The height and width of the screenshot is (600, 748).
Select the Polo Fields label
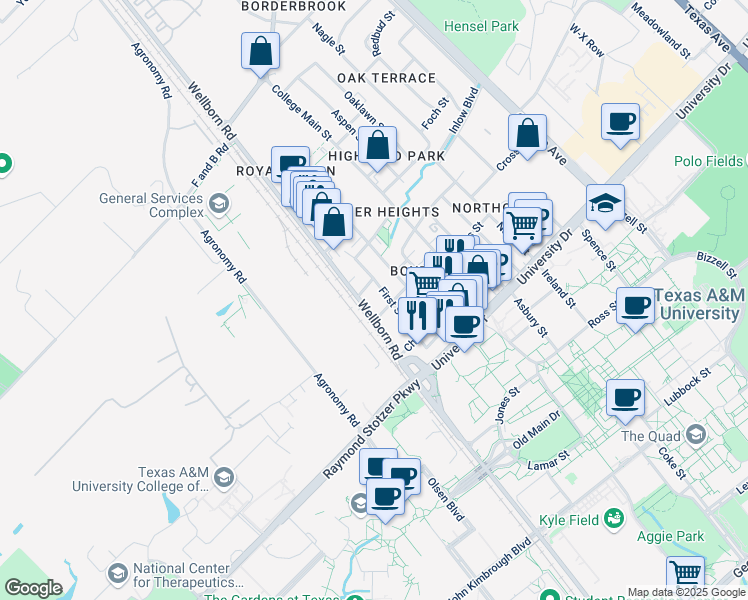[x=709, y=161]
